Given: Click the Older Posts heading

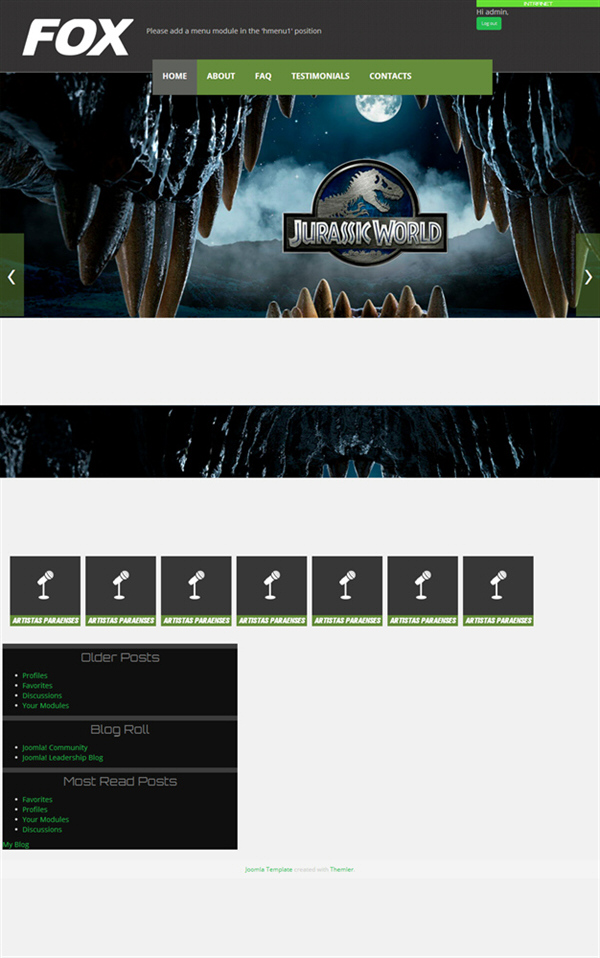Looking at the screenshot, I should [120, 657].
